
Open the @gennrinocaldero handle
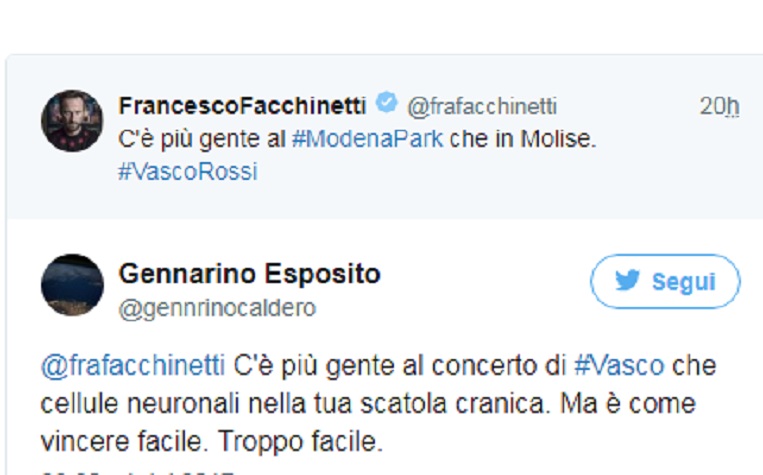tap(217, 308)
